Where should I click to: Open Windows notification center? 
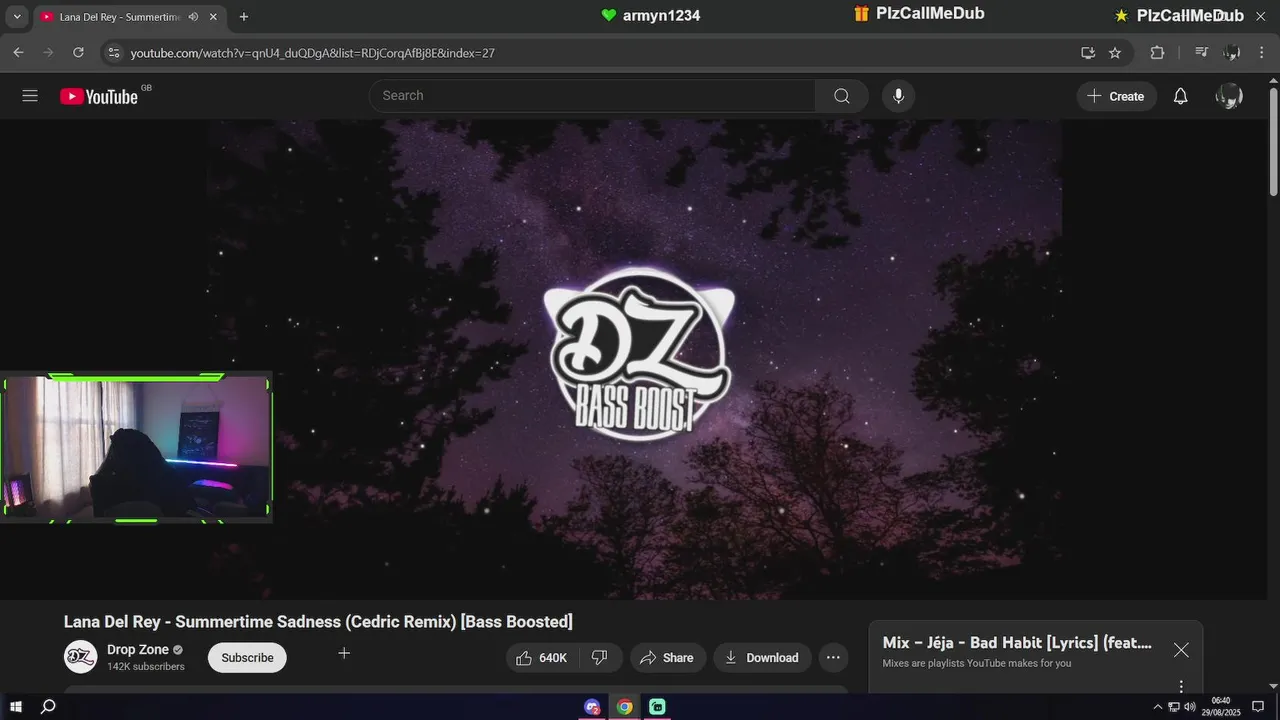[x=1258, y=707]
